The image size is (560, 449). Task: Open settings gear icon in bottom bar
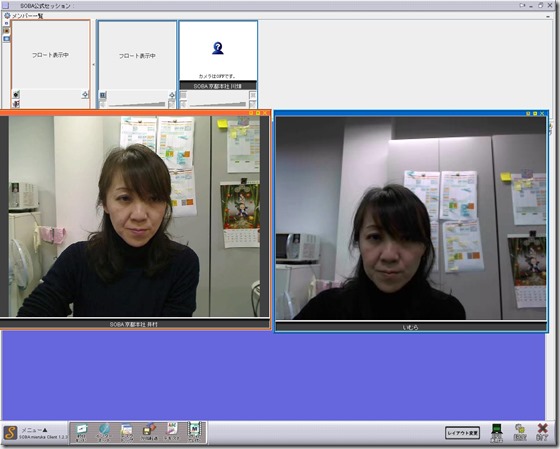click(520, 432)
